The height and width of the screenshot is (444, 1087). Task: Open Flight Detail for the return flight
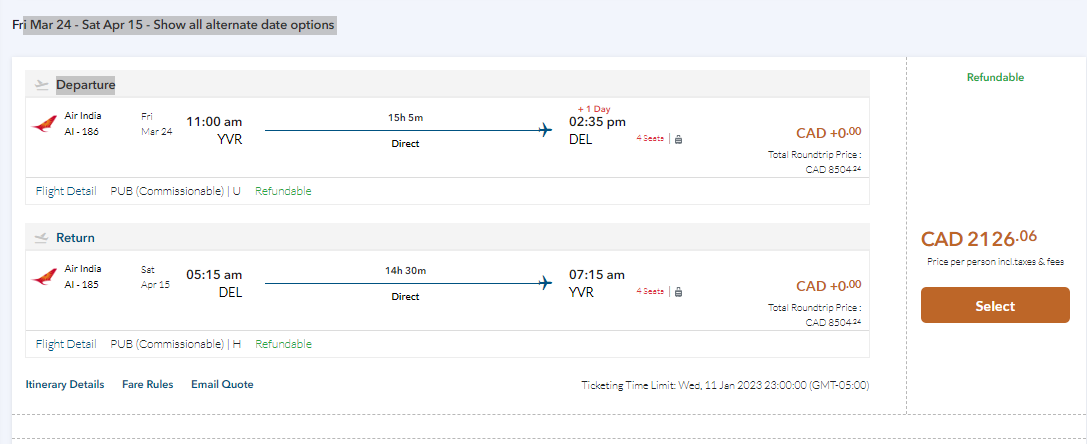66,344
